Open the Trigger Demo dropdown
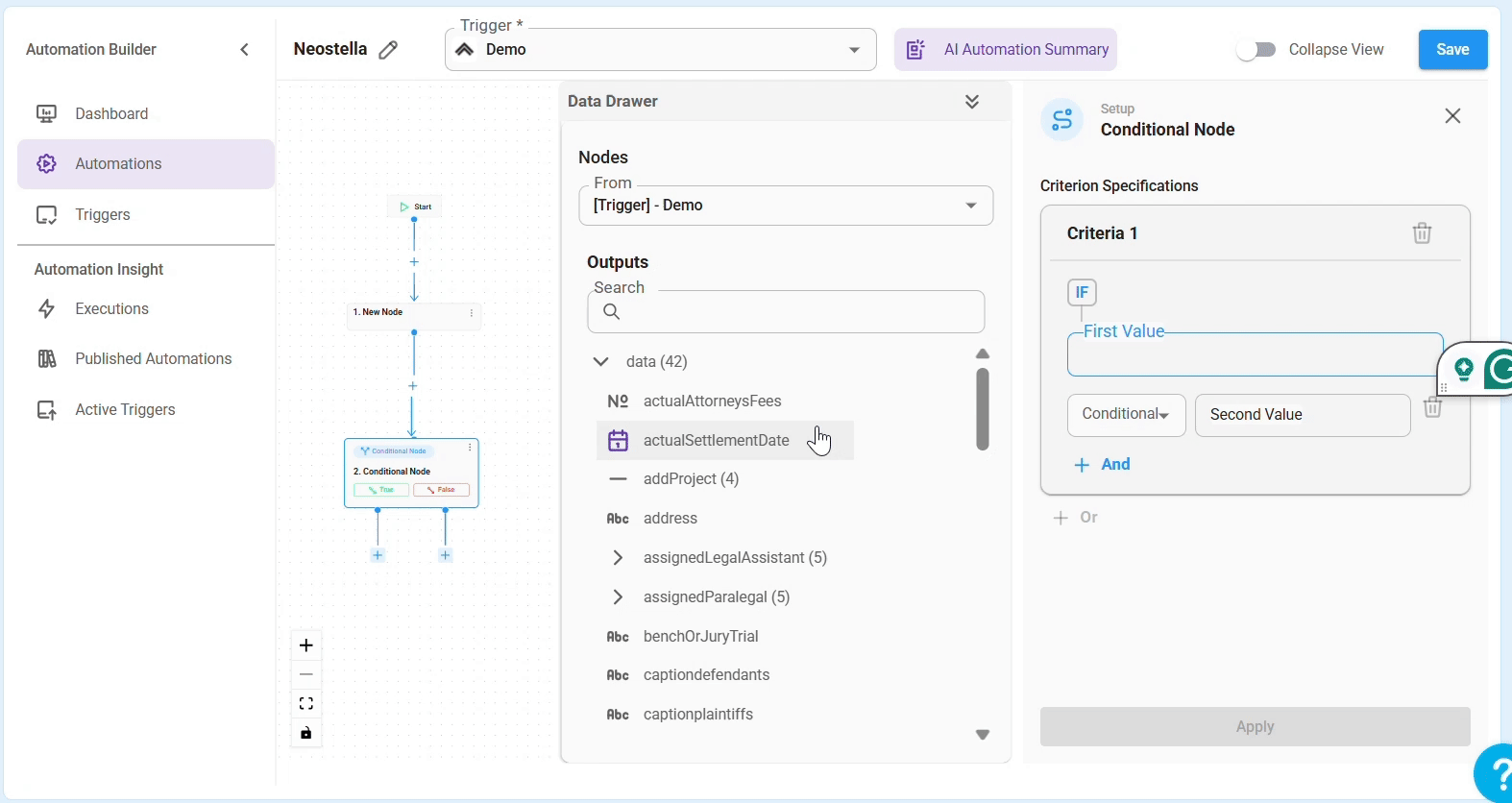The image size is (1512, 803). coord(661,50)
